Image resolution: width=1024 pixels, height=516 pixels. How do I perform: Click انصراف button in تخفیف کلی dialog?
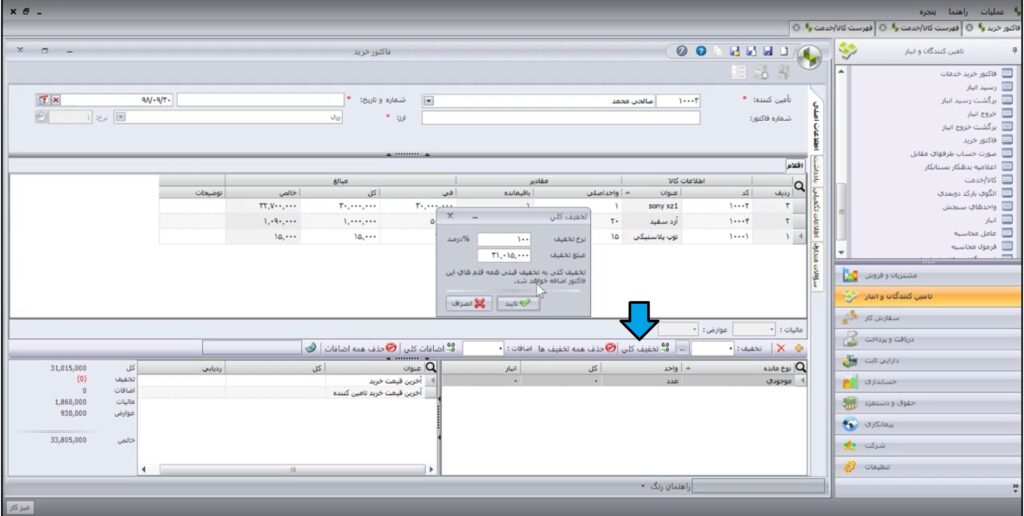(x=468, y=304)
